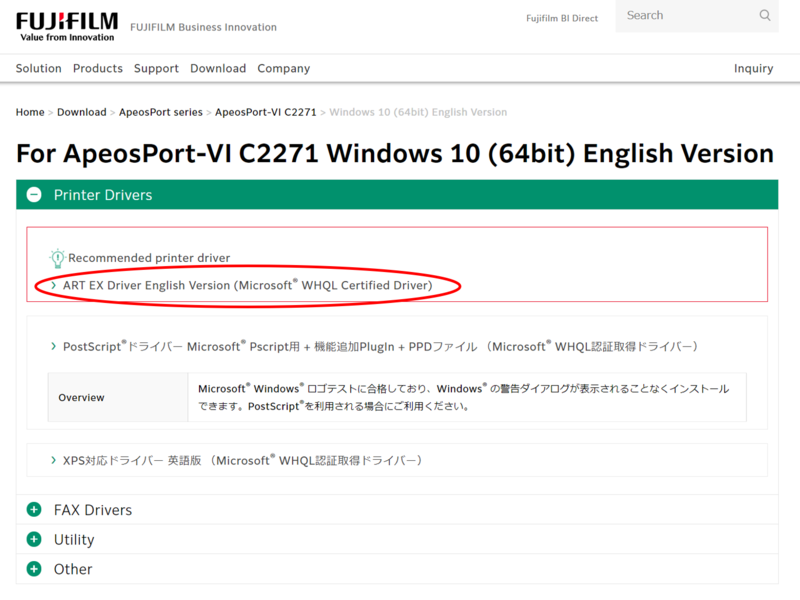Expand the Utility section

coord(74,540)
